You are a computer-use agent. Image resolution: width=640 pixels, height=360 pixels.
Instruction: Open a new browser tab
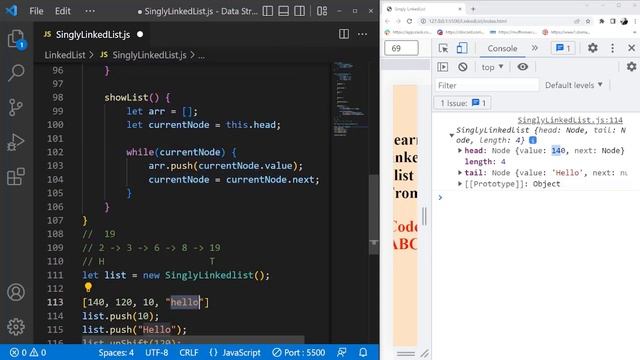coord(473,9)
